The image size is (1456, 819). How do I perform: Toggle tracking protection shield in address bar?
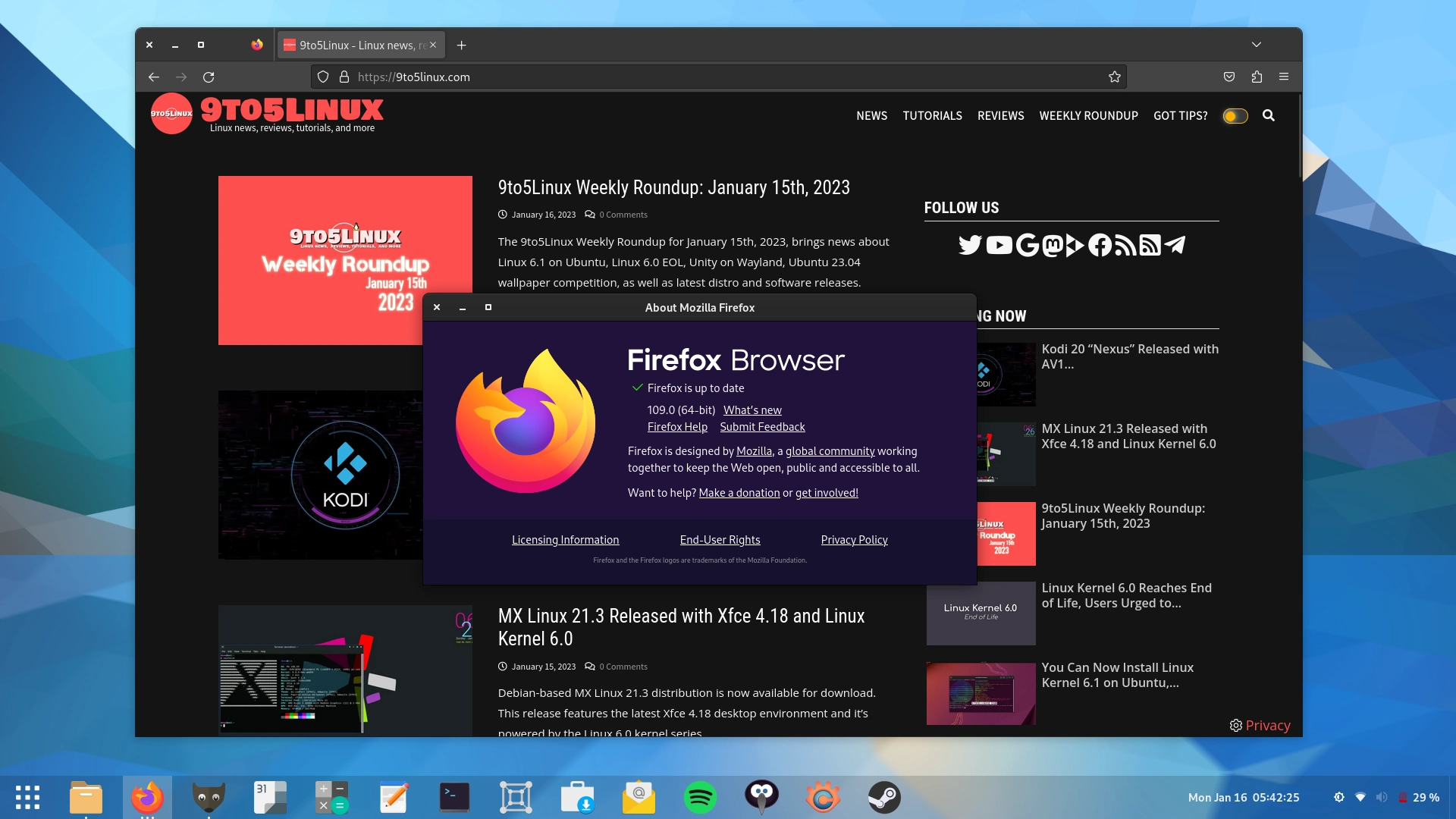(324, 77)
